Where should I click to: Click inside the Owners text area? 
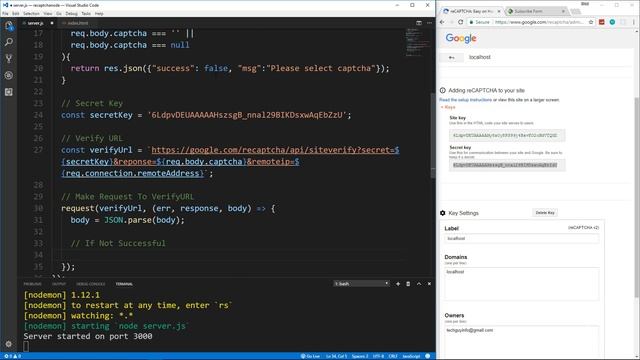pos(522,342)
